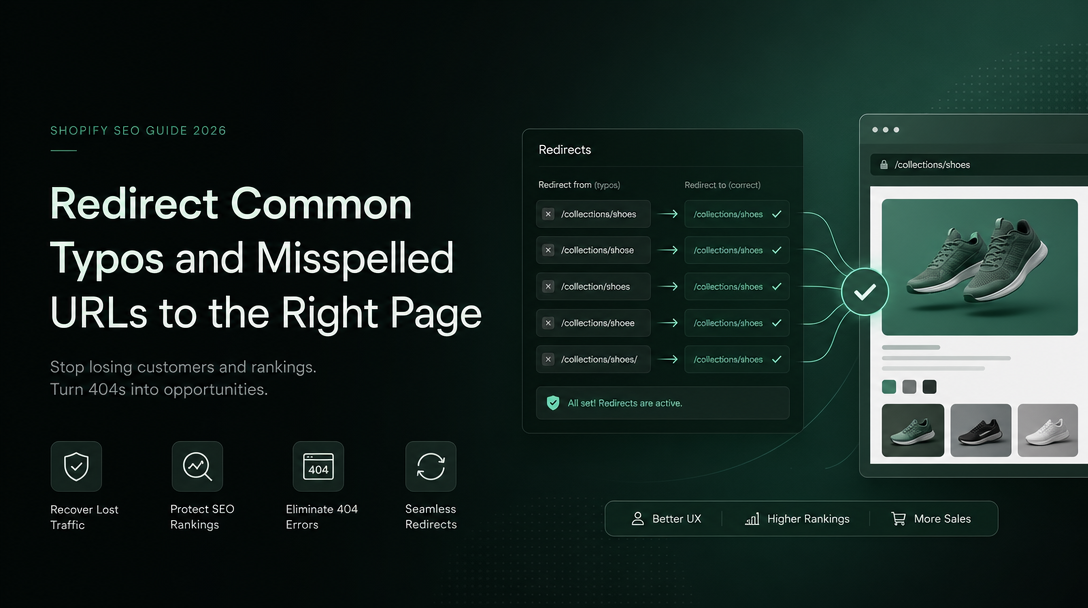This screenshot has width=1088, height=608.
Task: Click the Eliminate 404 Errors caption
Action: pyautogui.click(x=322, y=516)
